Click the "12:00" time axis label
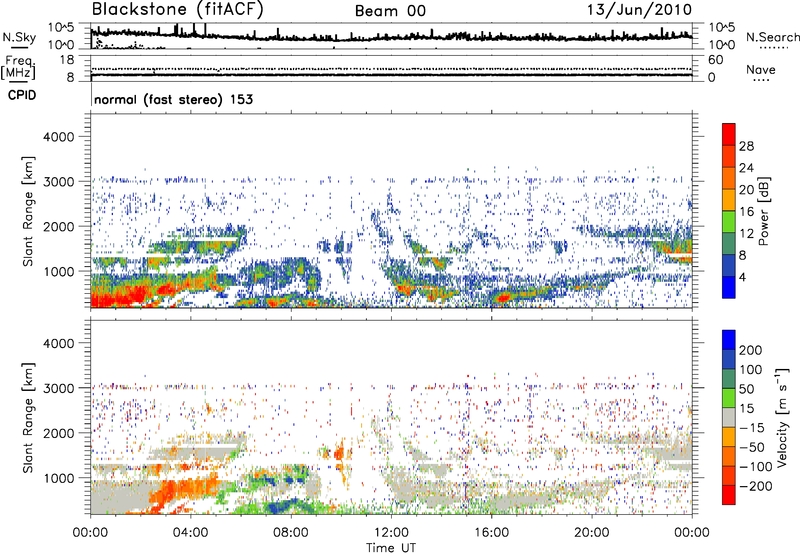The height and width of the screenshot is (554, 800). [x=391, y=533]
